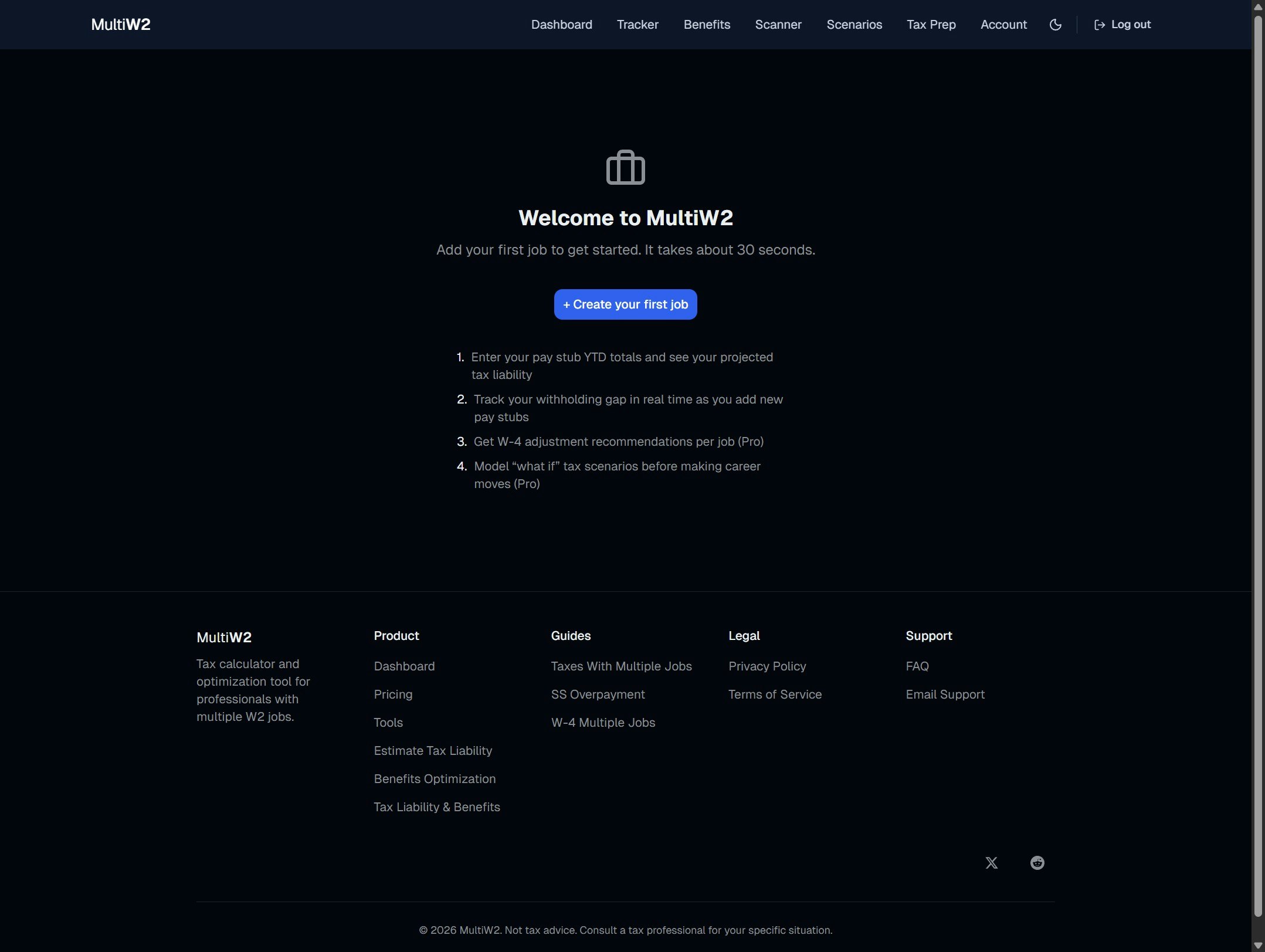The width and height of the screenshot is (1265, 952).
Task: Click the Create your first job button
Action: [625, 304]
